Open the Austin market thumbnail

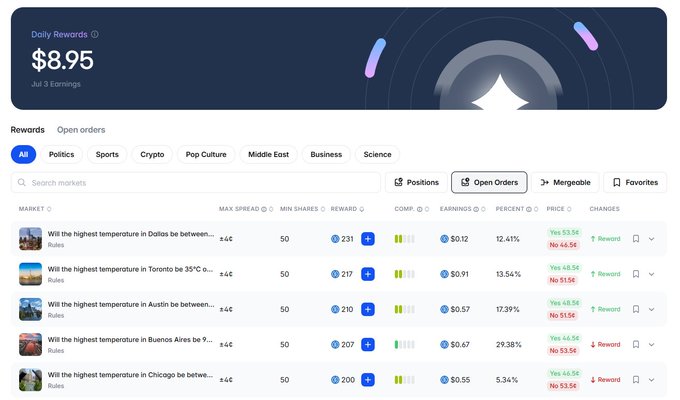pos(30,309)
